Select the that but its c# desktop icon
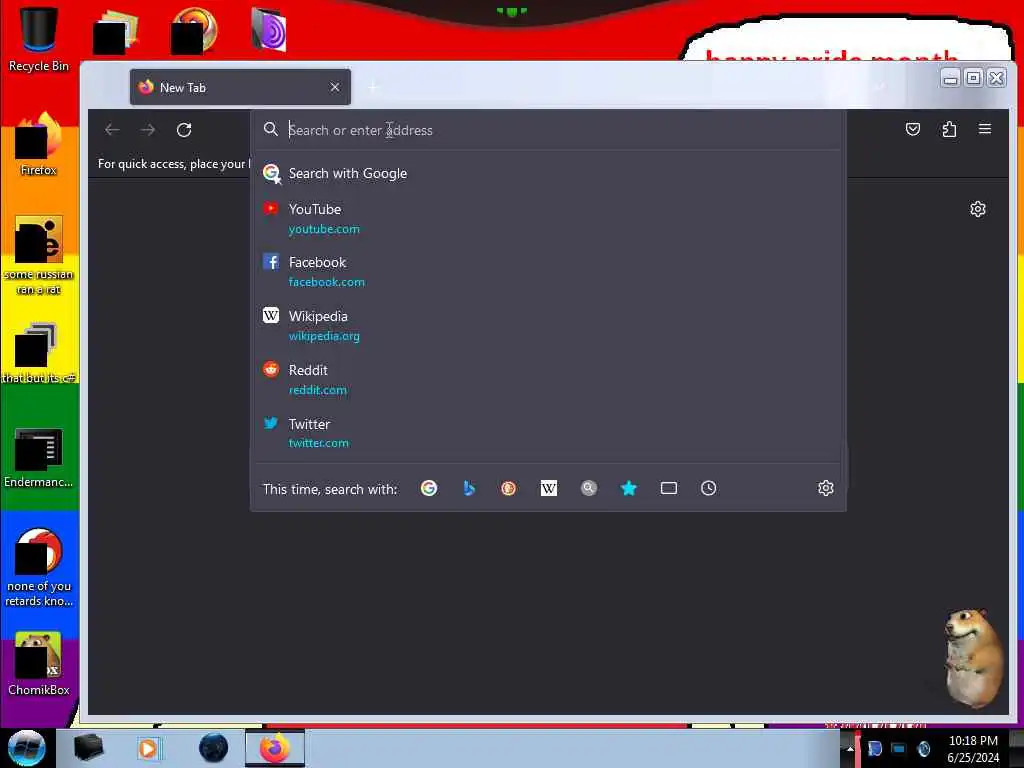 (x=39, y=353)
